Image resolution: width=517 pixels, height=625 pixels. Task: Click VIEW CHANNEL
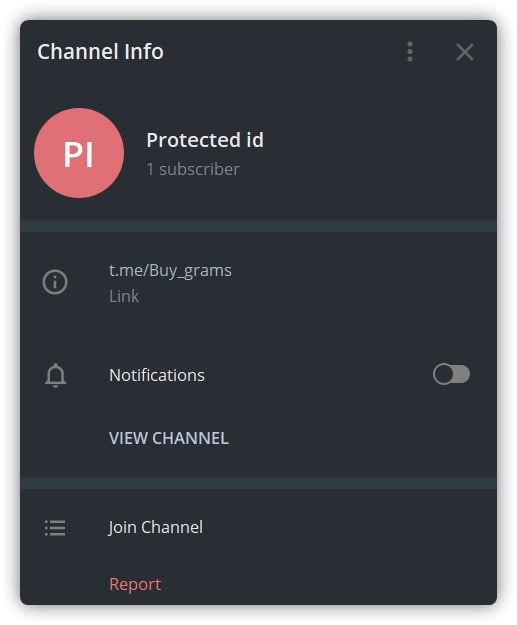click(x=169, y=438)
